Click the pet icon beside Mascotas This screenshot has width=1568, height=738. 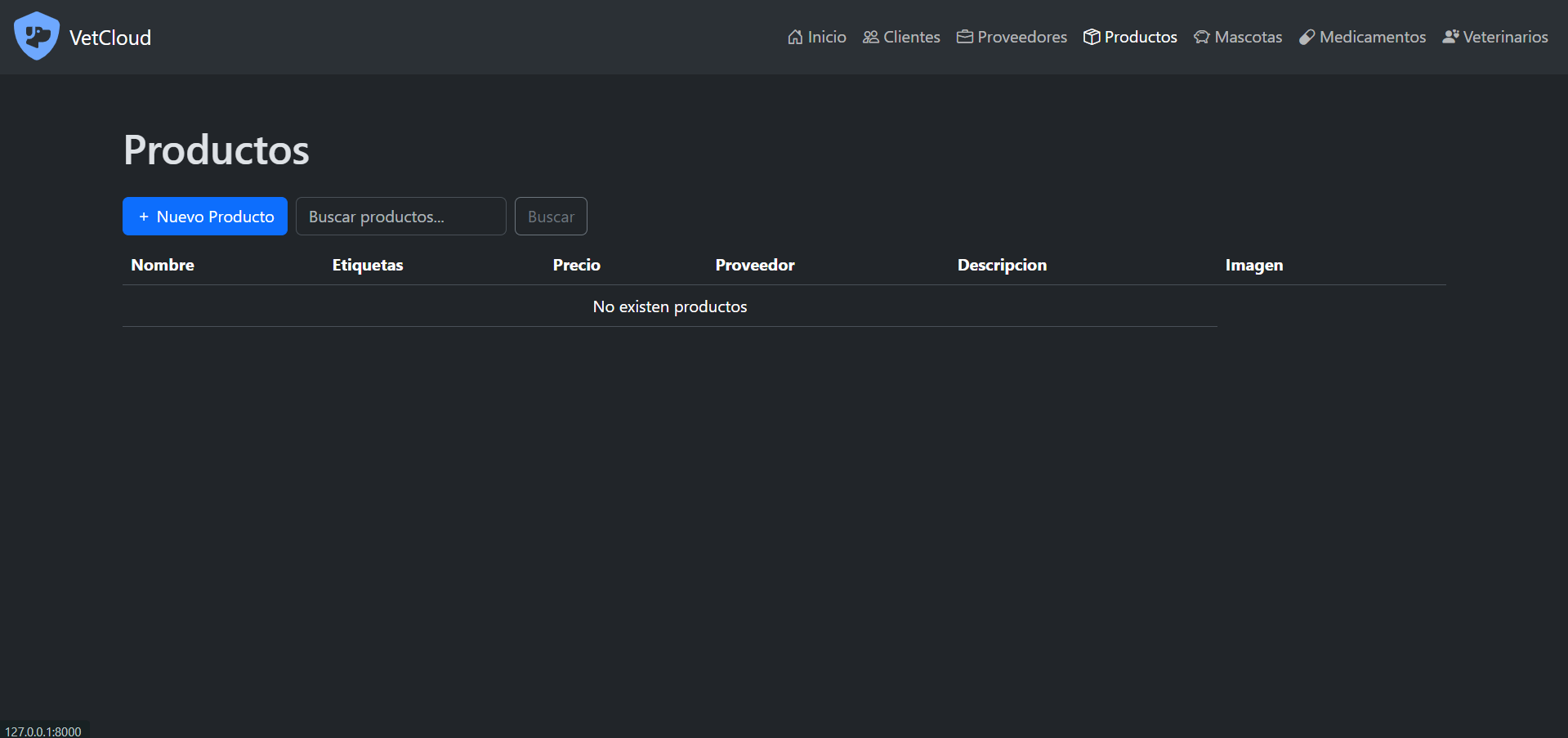(x=1201, y=37)
